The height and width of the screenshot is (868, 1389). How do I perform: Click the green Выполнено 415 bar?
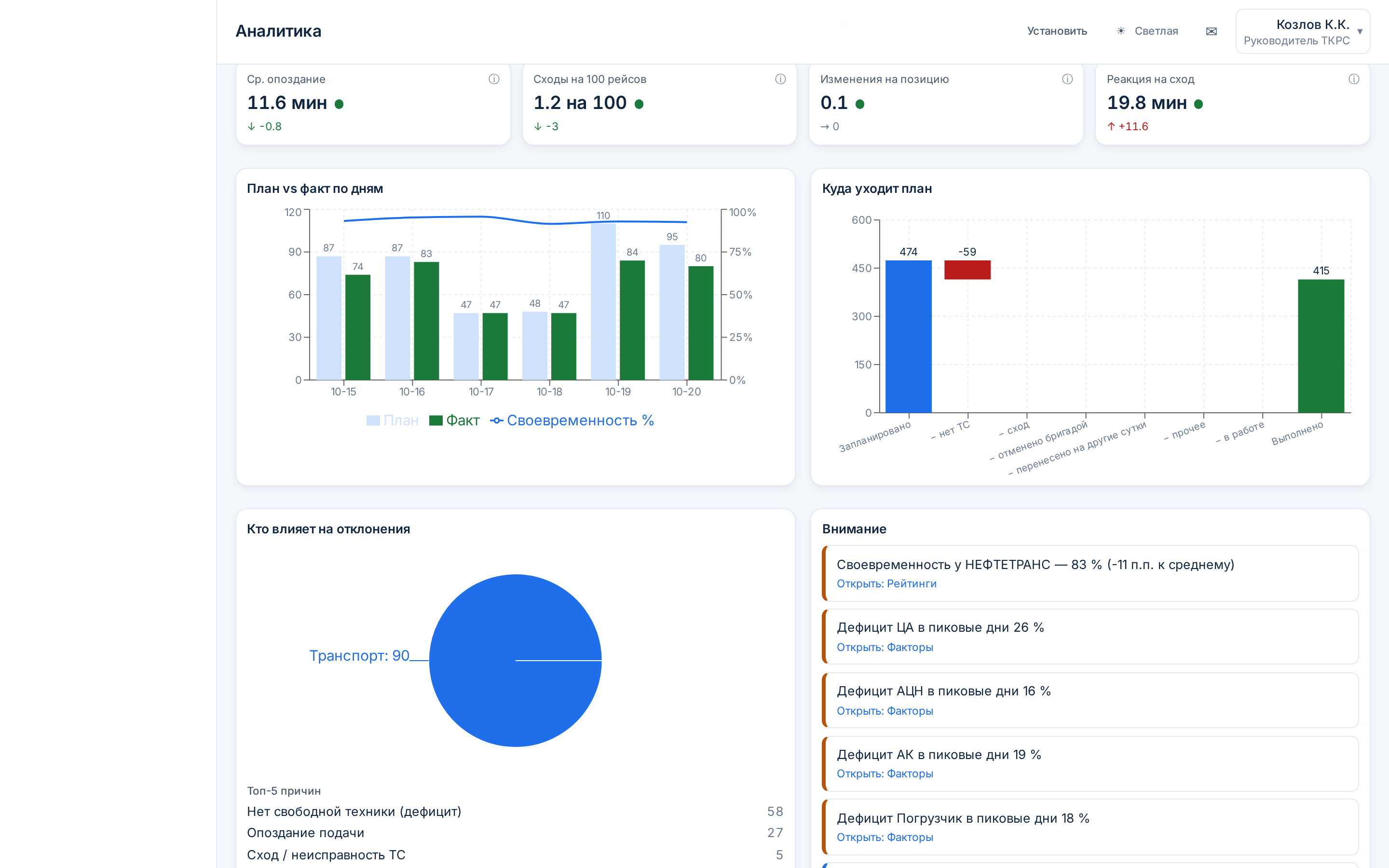click(1321, 346)
